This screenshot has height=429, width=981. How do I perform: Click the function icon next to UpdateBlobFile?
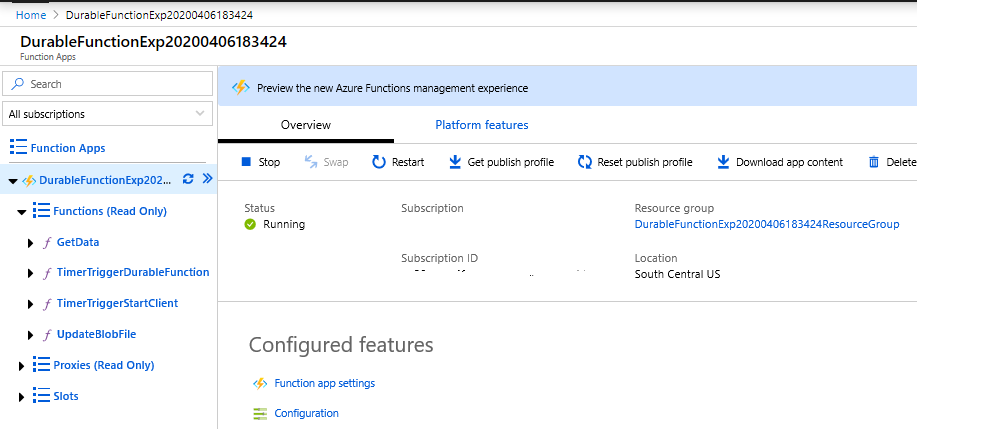click(46, 335)
